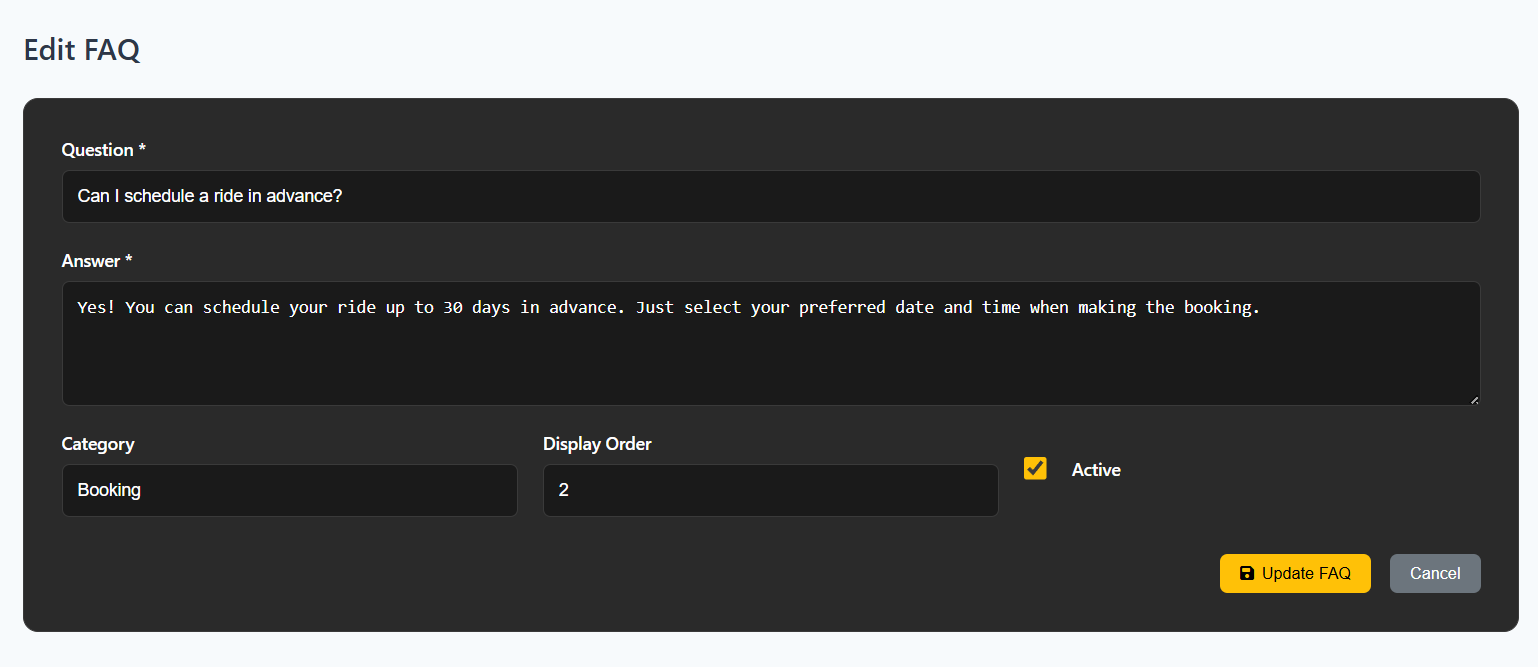
Task: Select the number 2 in Display Order
Action: pyautogui.click(x=562, y=489)
